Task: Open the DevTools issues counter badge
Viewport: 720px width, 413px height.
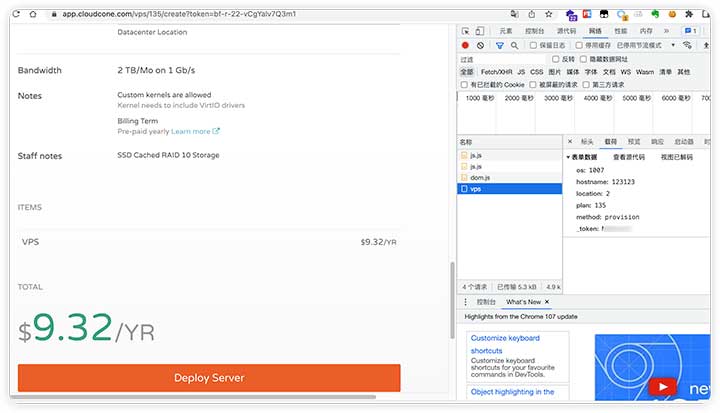Action: [691, 31]
